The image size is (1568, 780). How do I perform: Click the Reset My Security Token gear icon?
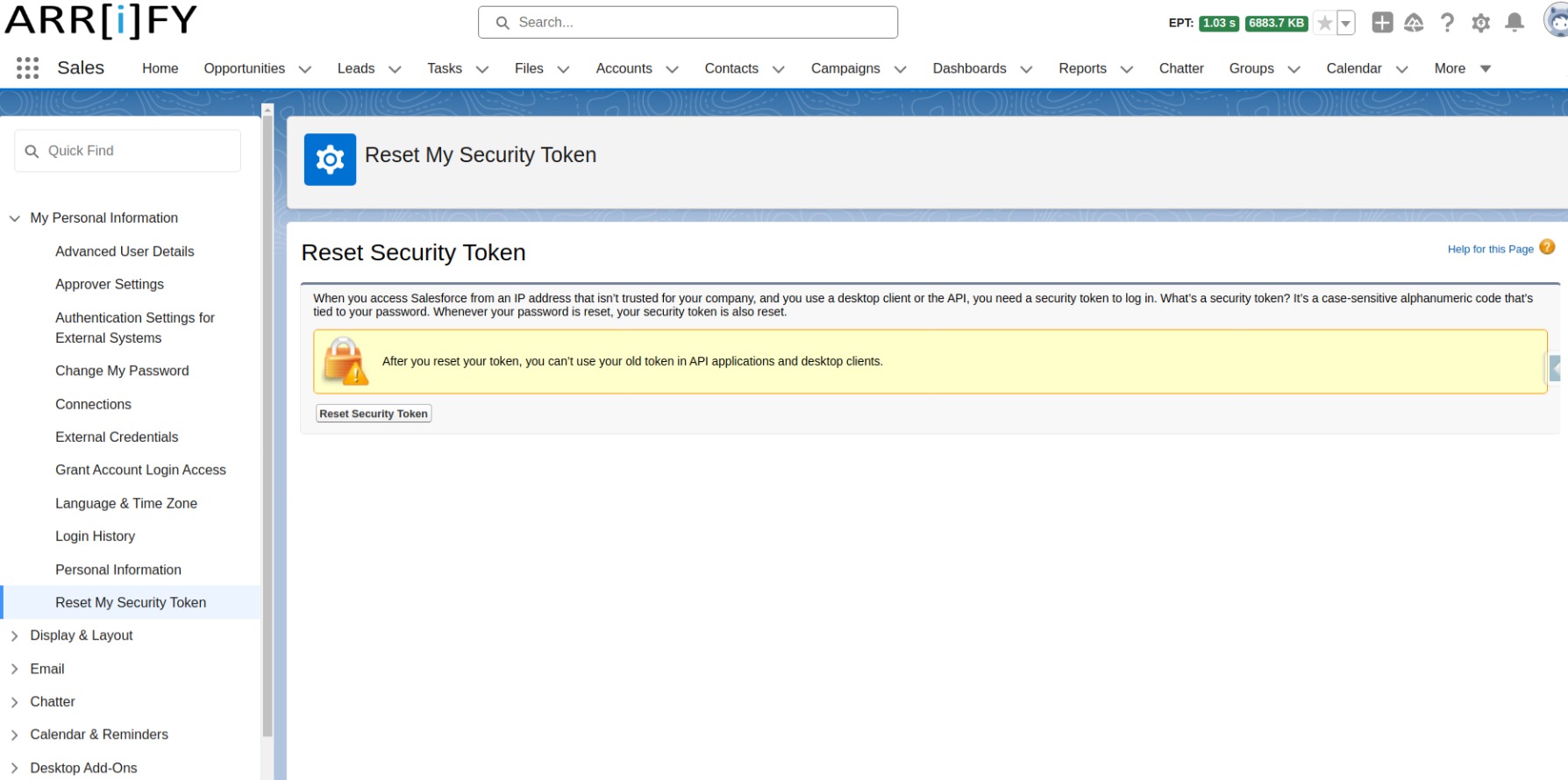(330, 160)
